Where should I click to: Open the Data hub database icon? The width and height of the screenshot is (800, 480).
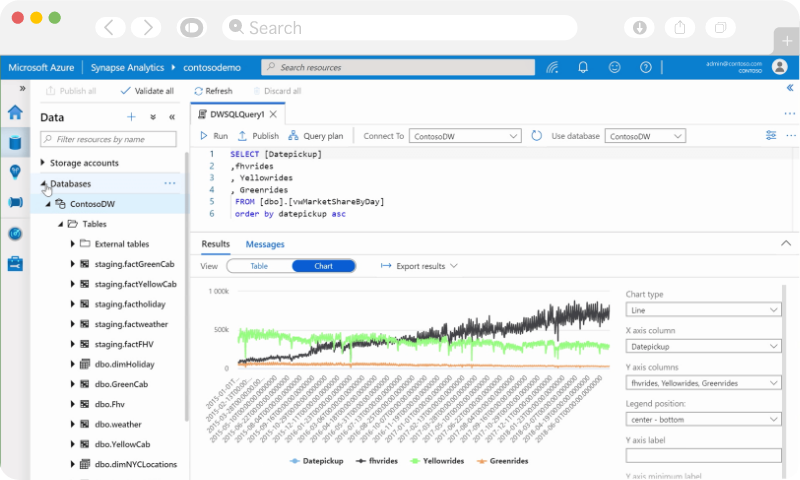tap(15, 143)
